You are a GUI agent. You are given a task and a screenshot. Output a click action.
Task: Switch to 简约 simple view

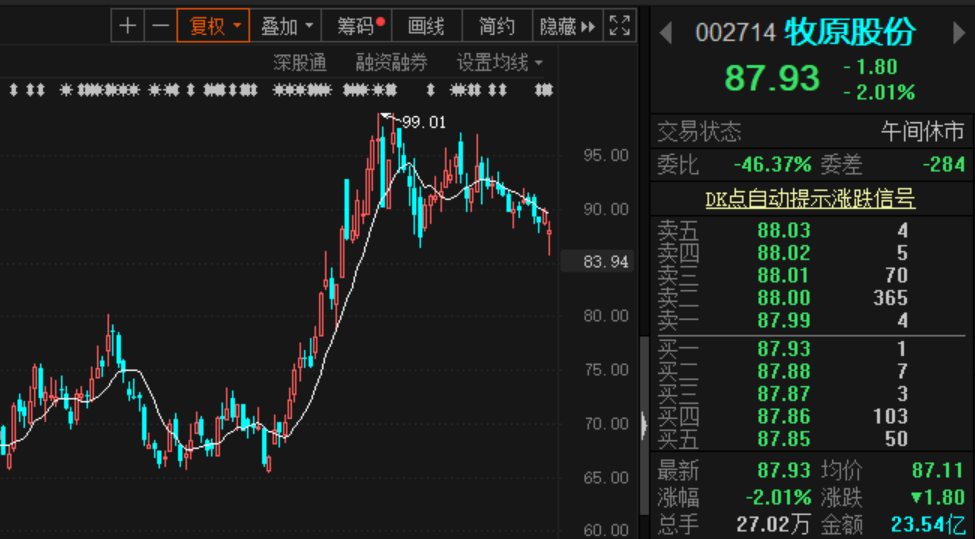(497, 26)
